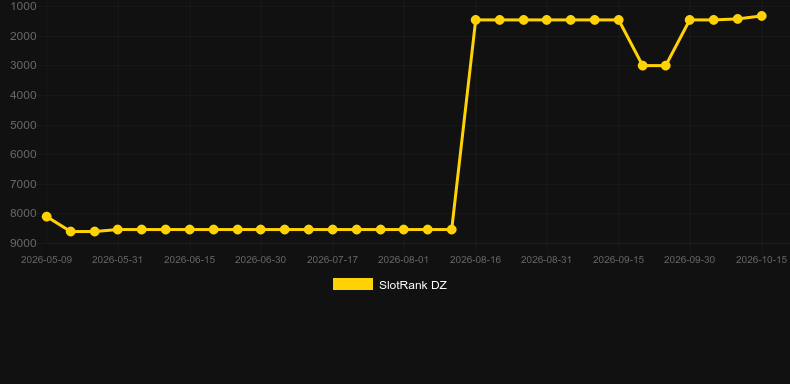Click the x-axis date label 2026-08-16
790x384 pixels.
click(x=476, y=260)
